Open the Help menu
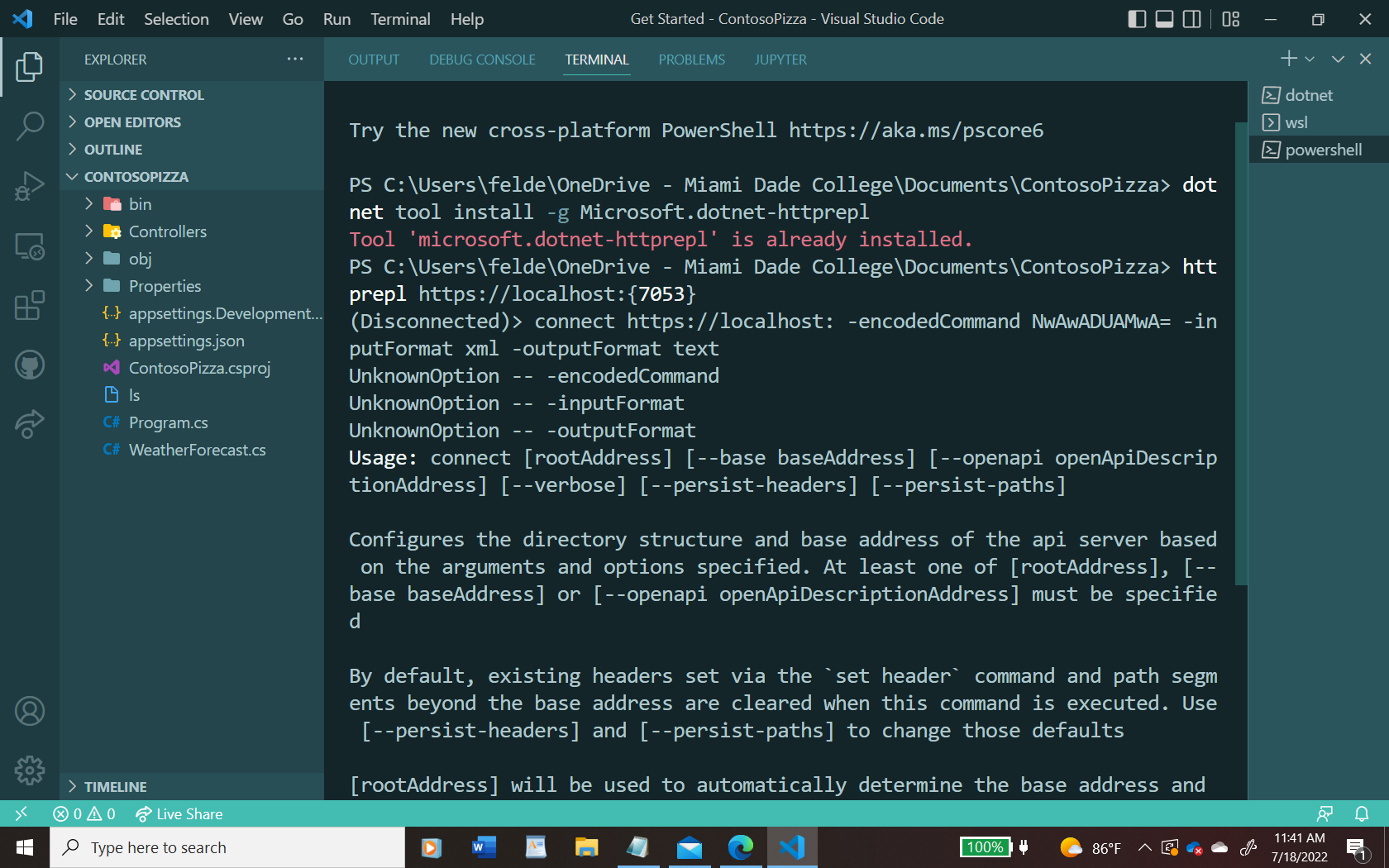The image size is (1389, 868). (x=467, y=19)
